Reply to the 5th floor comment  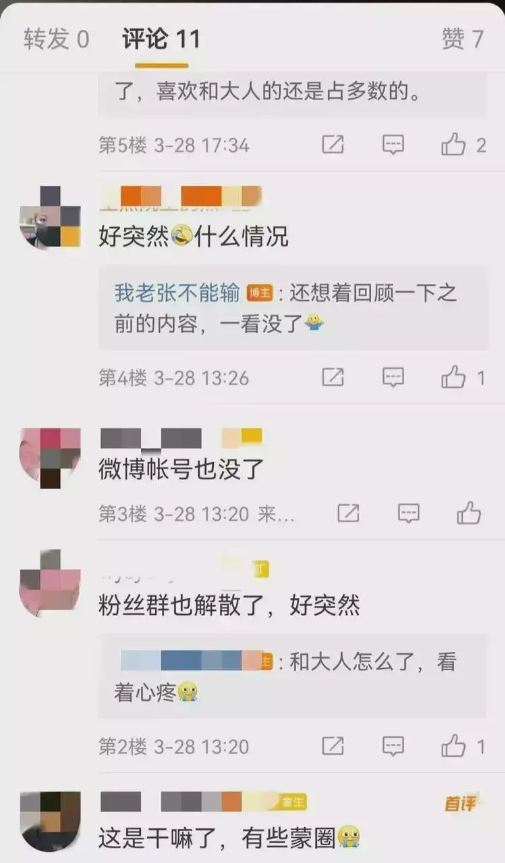393,145
